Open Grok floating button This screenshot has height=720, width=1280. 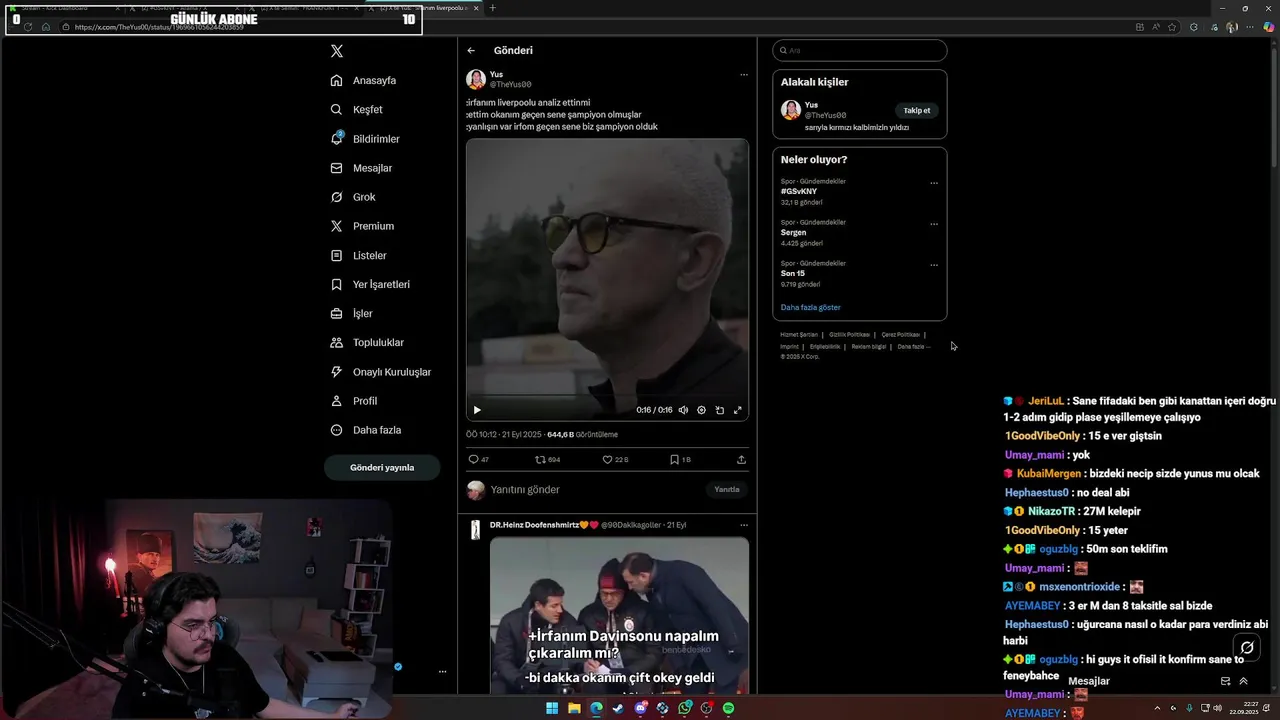1246,648
